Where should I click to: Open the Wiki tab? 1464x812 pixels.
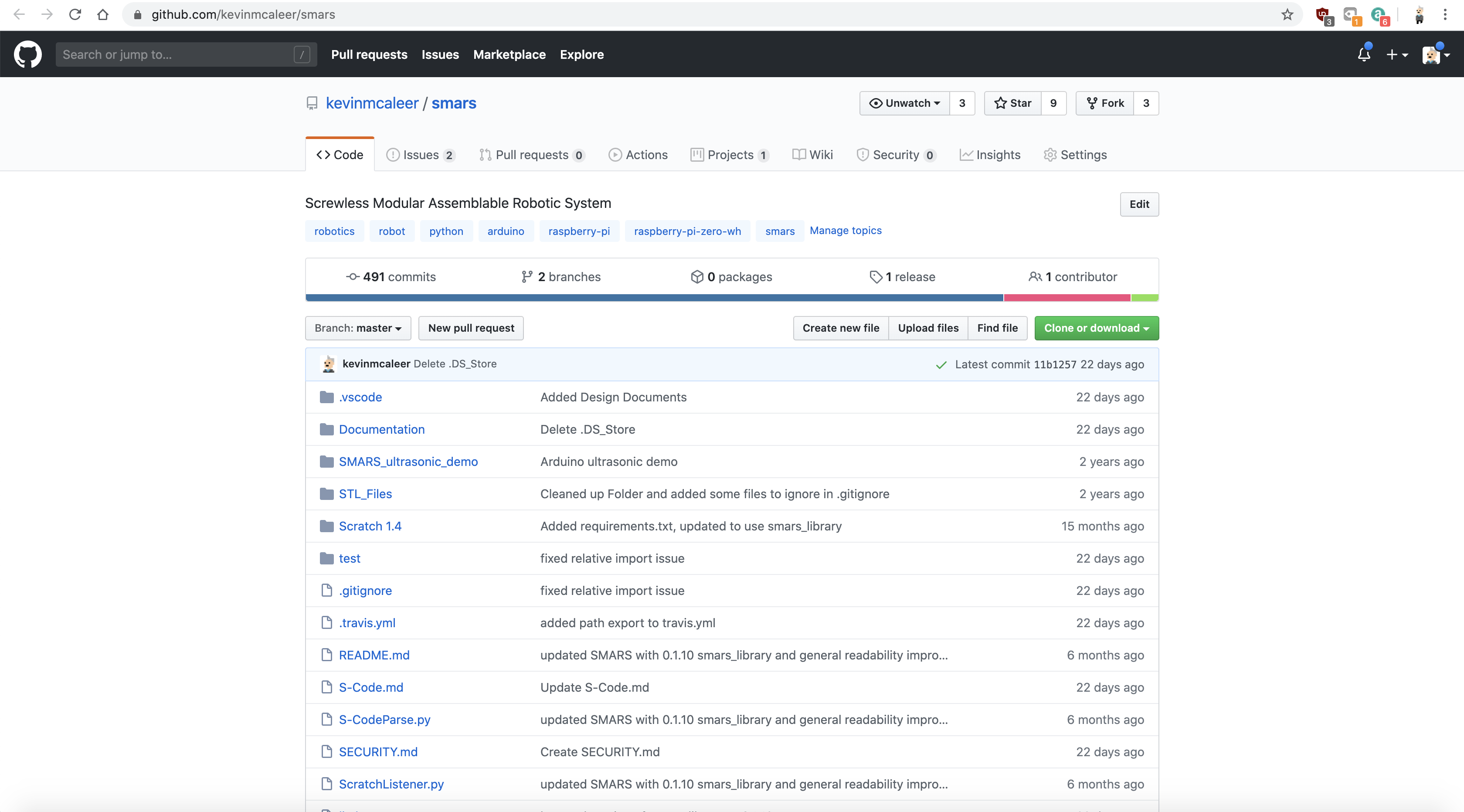813,155
